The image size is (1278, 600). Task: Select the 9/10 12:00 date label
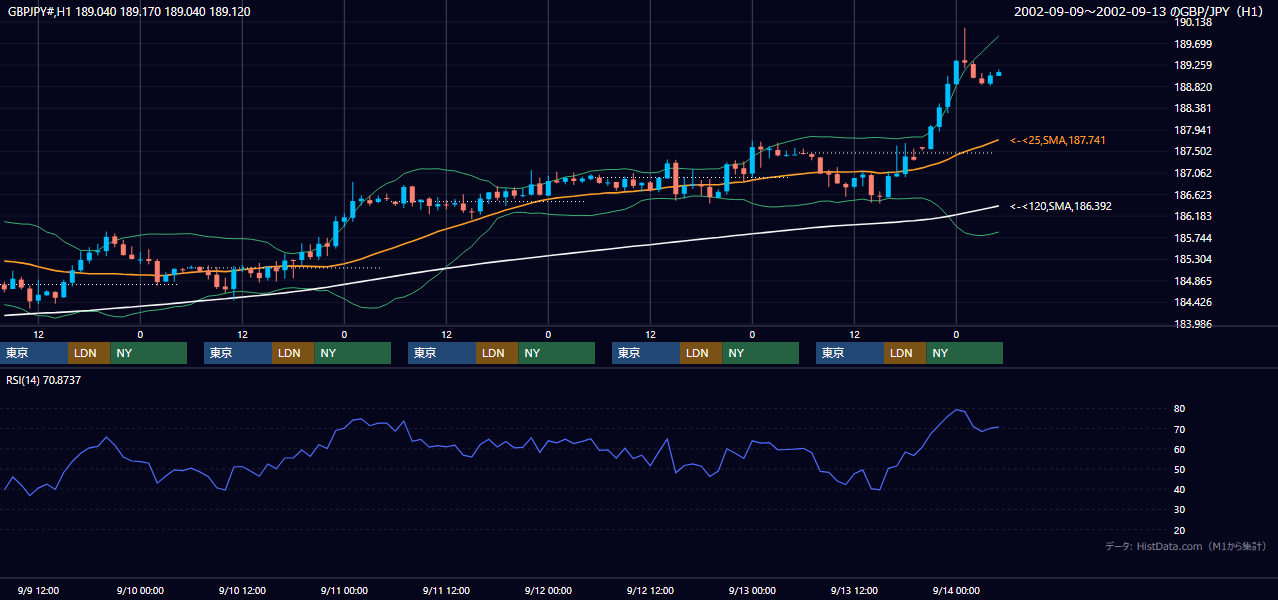[x=243, y=591]
